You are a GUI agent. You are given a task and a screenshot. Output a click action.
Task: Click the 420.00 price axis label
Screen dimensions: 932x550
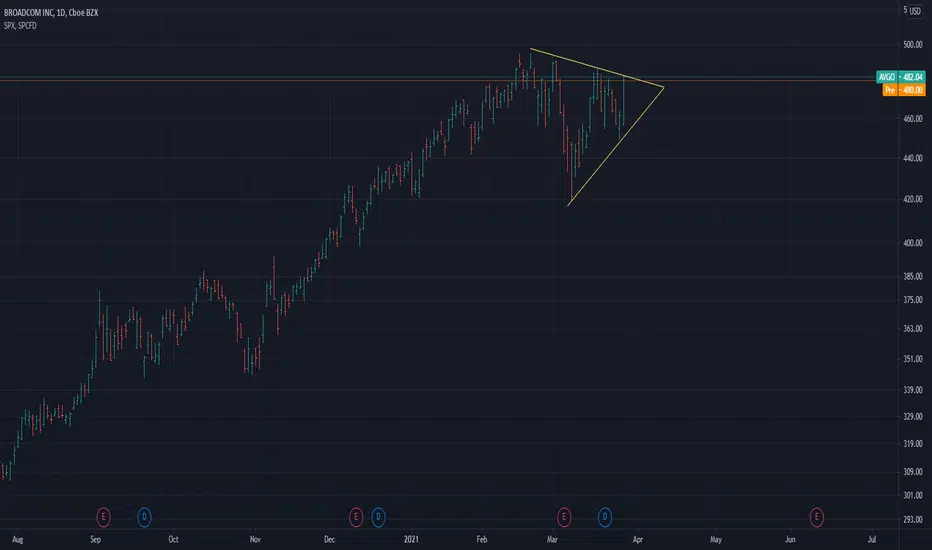pos(912,199)
